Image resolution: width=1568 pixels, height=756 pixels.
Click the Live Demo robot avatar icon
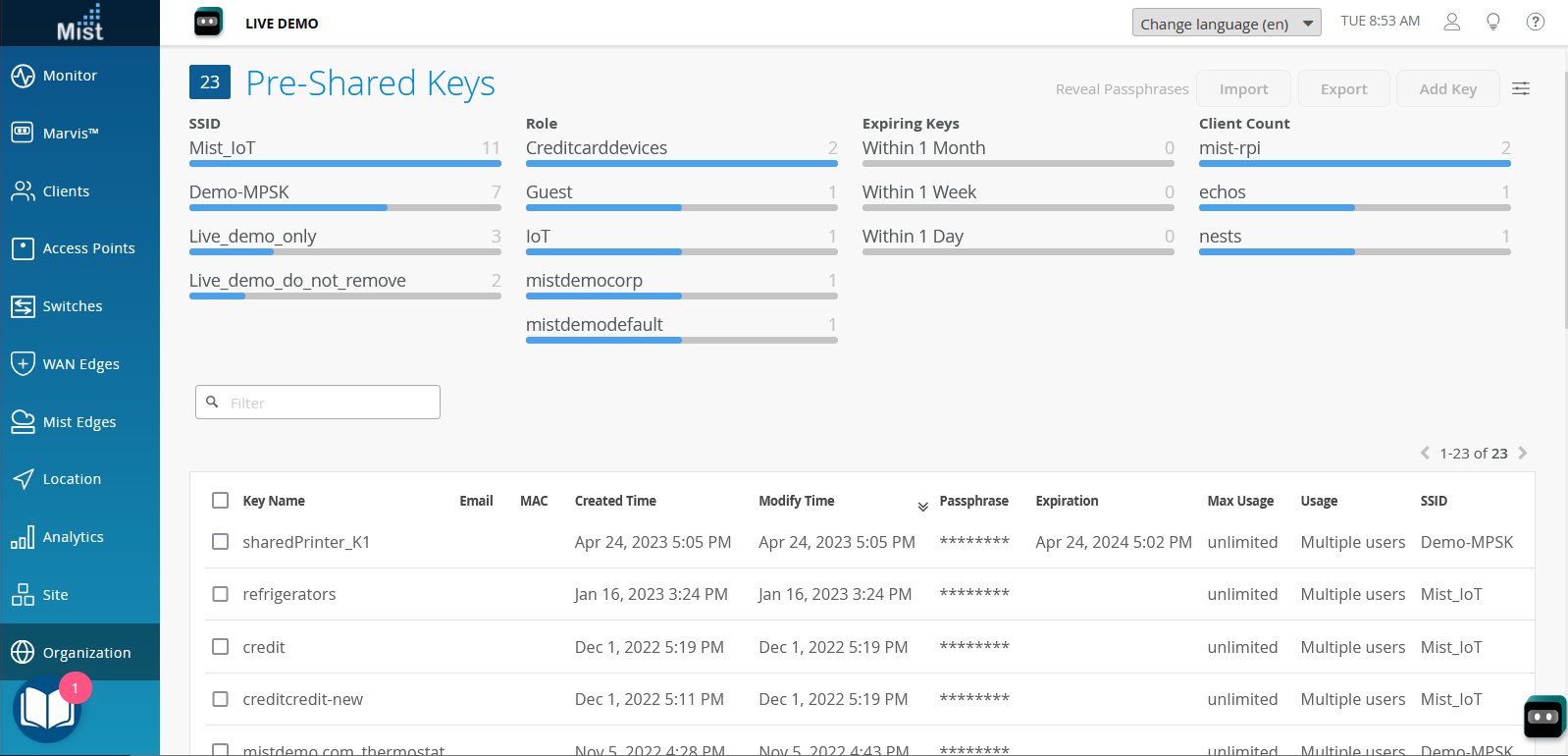coord(208,23)
